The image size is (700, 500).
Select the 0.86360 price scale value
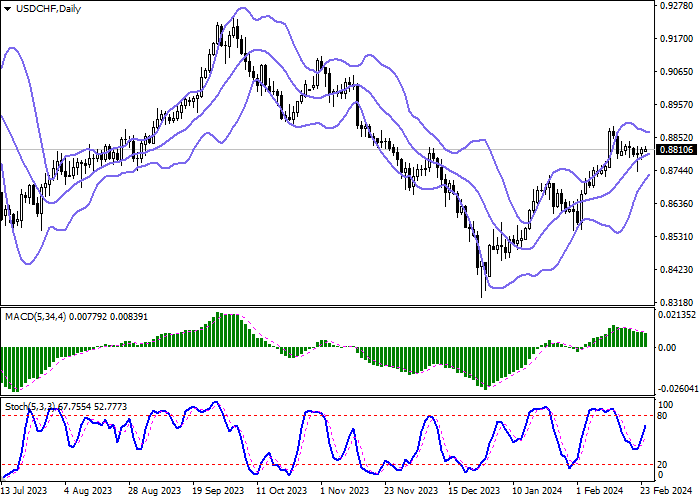677,204
